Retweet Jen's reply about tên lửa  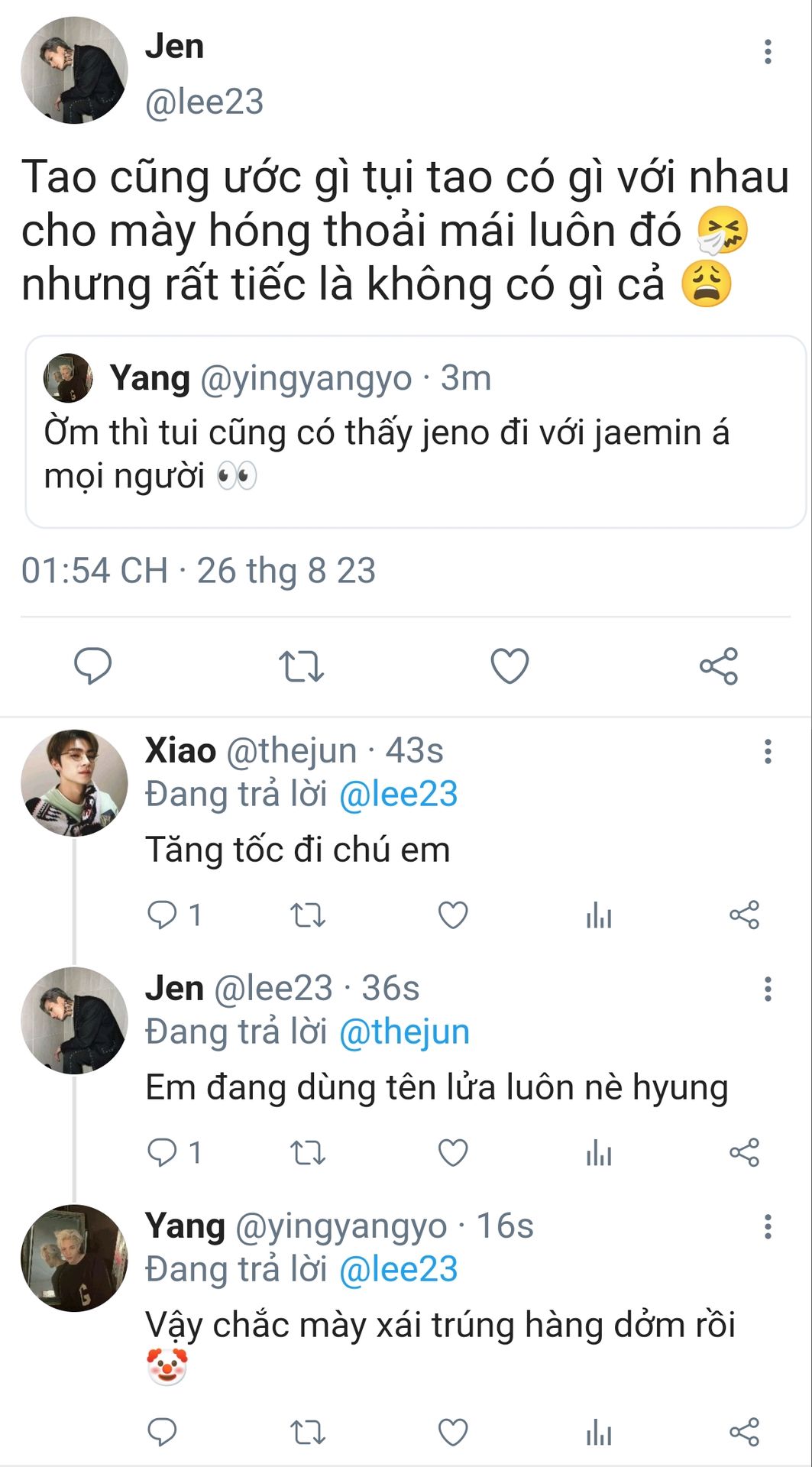pyautogui.click(x=308, y=1152)
